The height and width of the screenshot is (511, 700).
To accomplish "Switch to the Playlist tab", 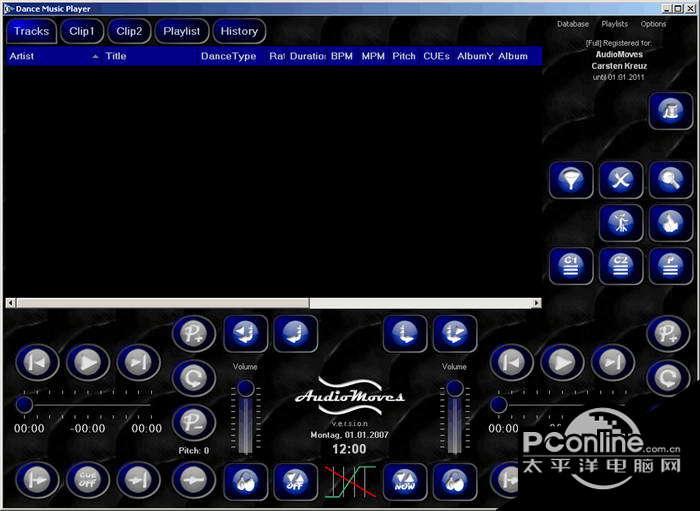I will coord(182,31).
